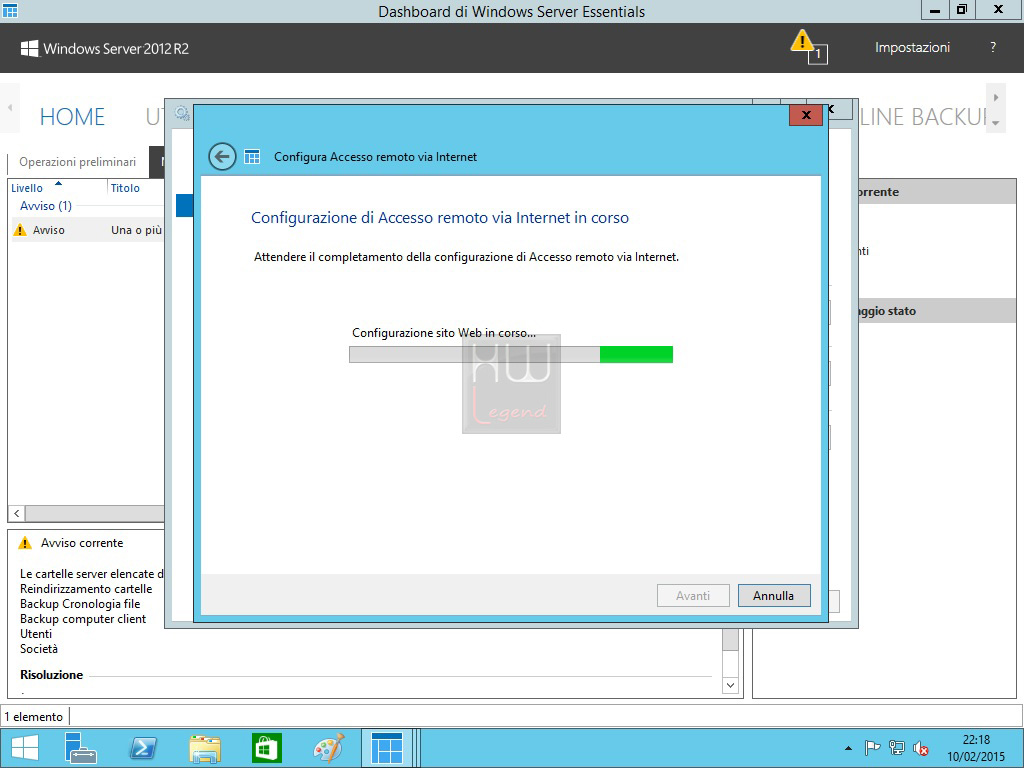The width and height of the screenshot is (1024, 768).
Task: Close the Configura Accesso remoto wizard
Action: (x=806, y=115)
